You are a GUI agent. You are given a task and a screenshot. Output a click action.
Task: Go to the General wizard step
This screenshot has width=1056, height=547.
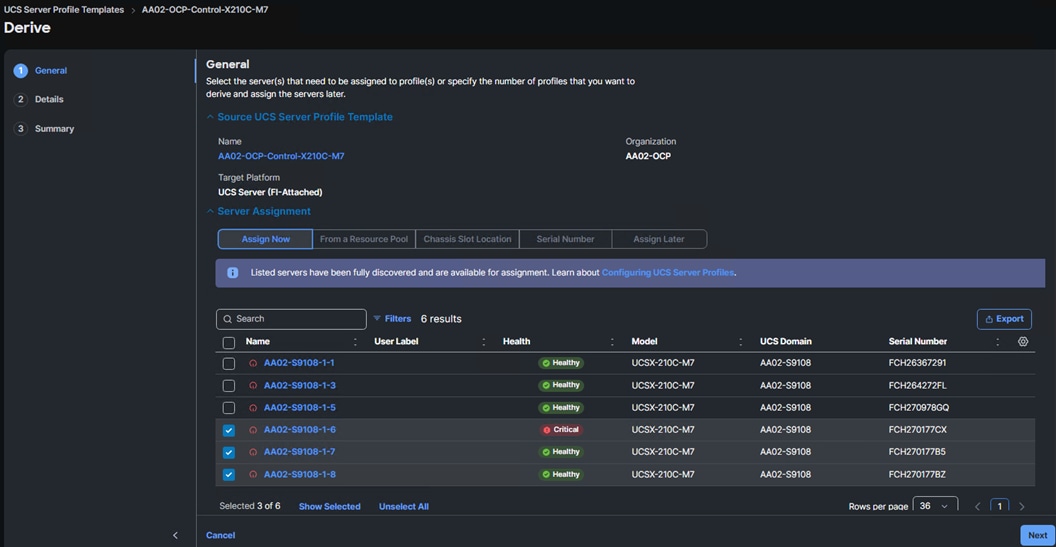40,71
